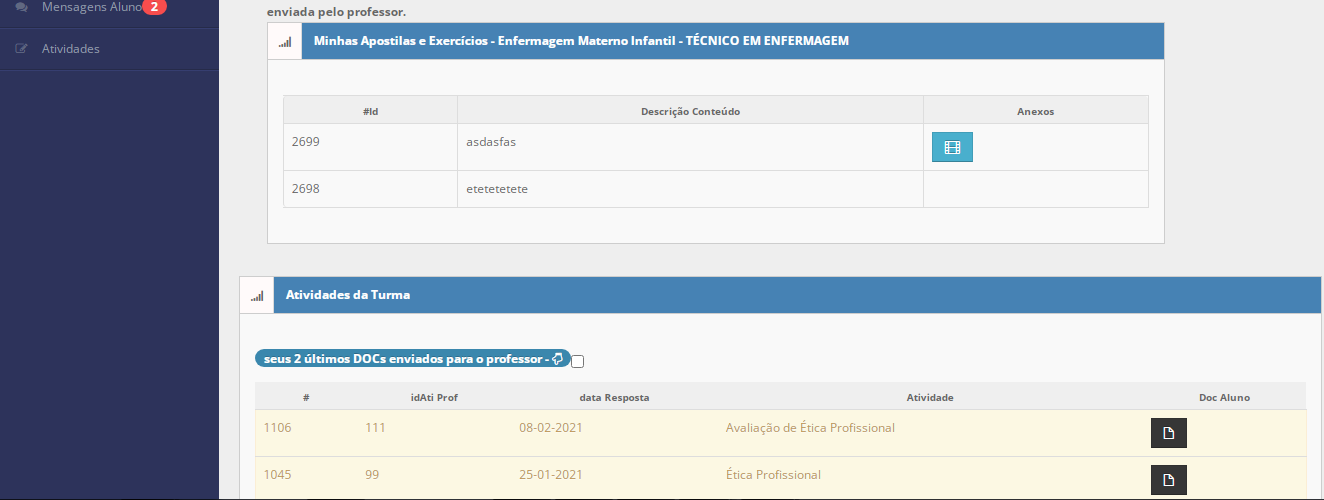Click the 'Anexos' column header
The width and height of the screenshot is (1324, 500).
point(1035,111)
